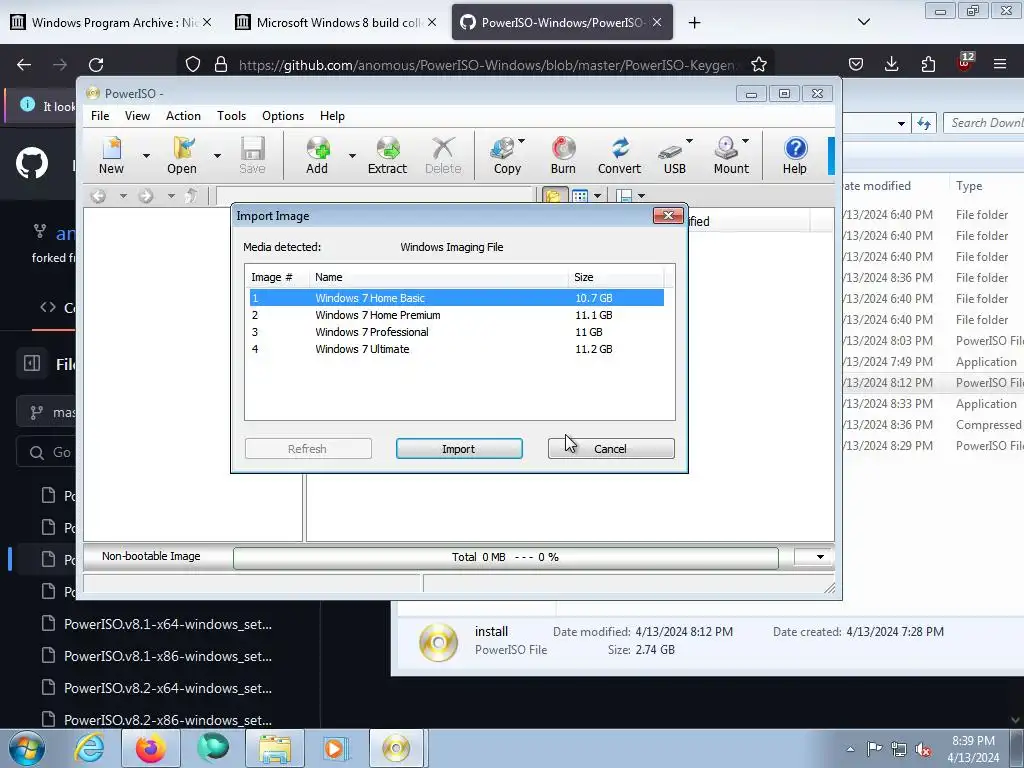
Task: Open the Options menu in PowerISO
Action: pos(283,116)
